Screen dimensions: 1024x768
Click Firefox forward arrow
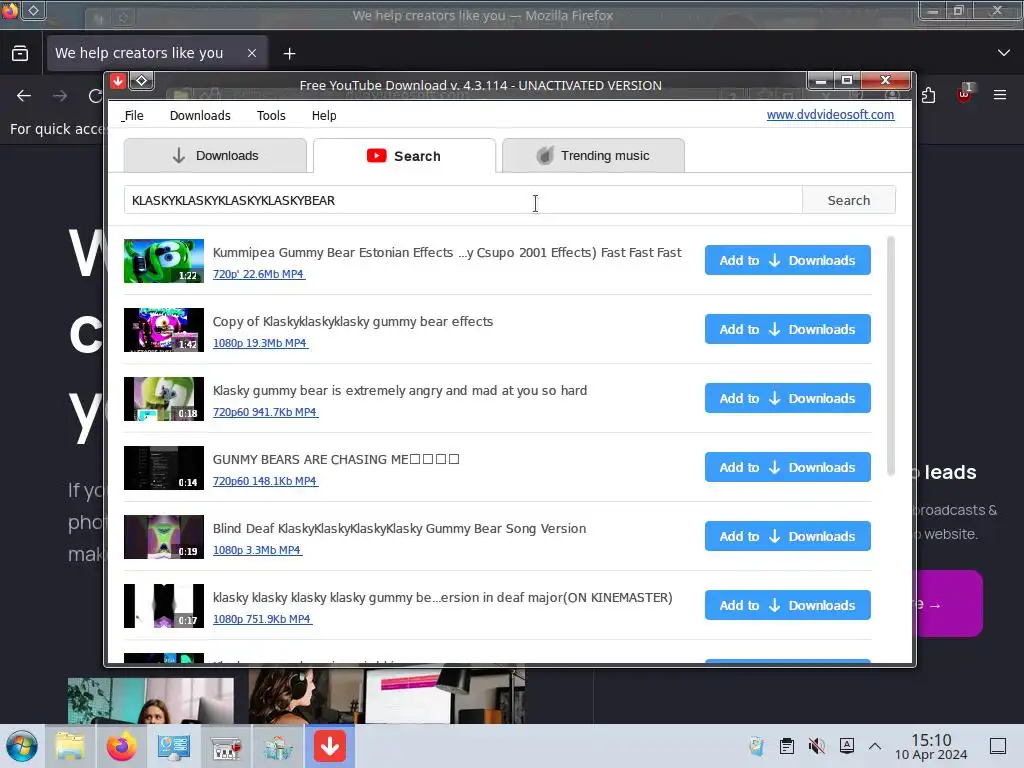pos(60,96)
